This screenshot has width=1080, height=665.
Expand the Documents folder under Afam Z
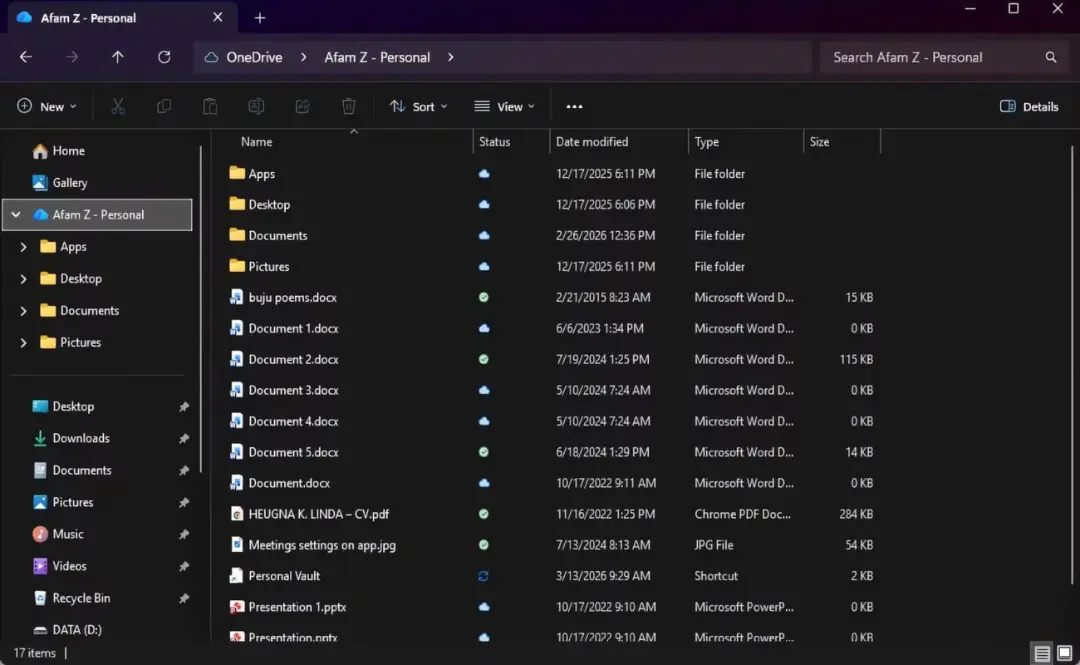[23, 311]
